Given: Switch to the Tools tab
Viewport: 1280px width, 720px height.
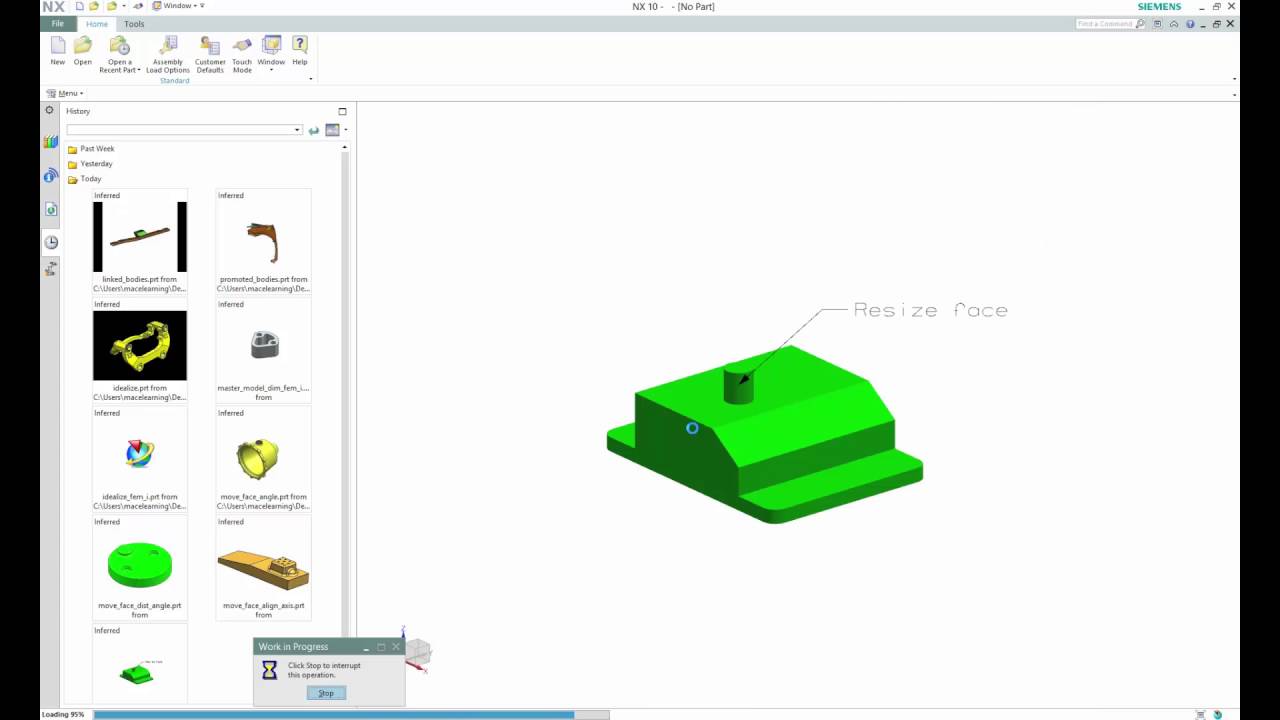Looking at the screenshot, I should (x=134, y=24).
